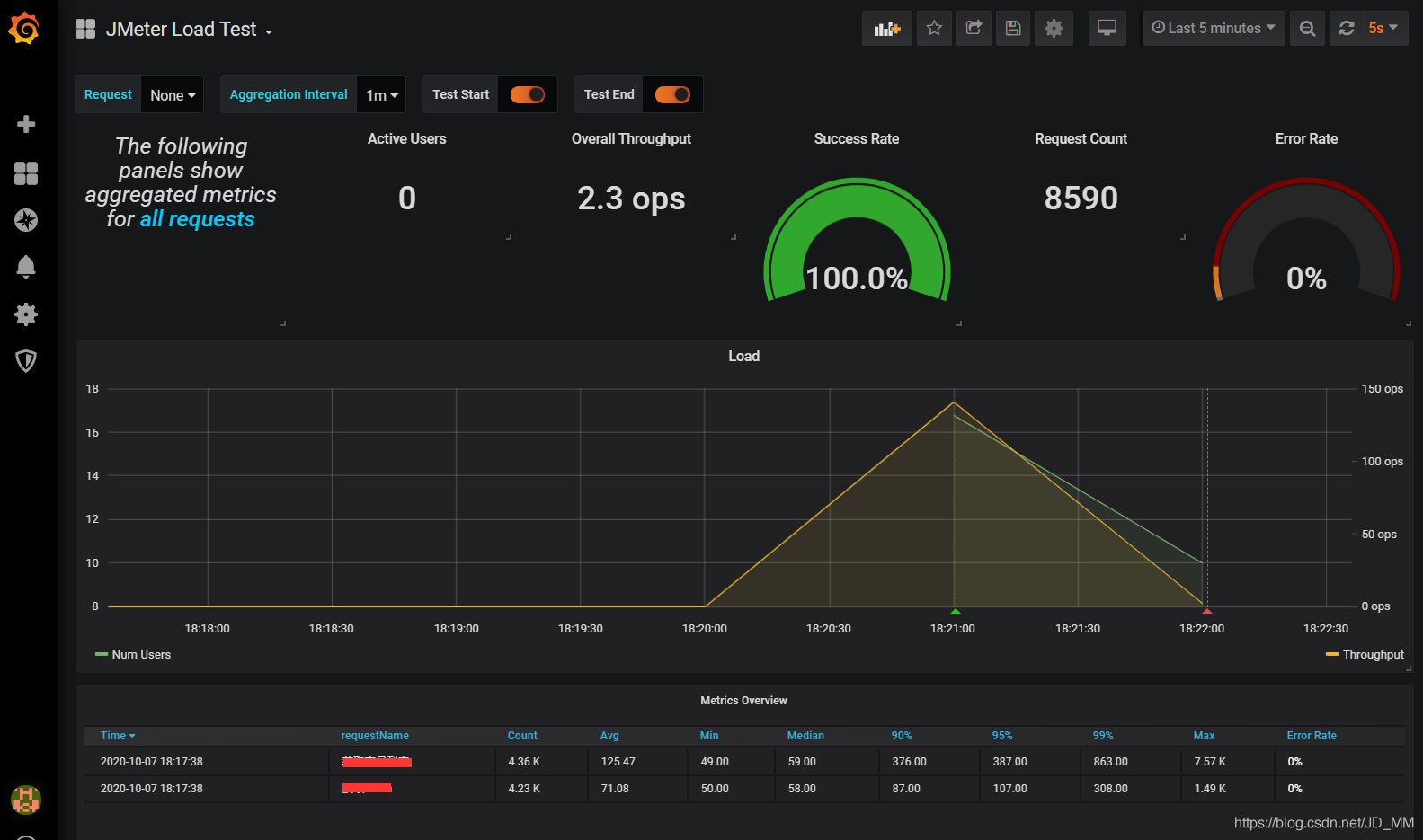
Task: Star this dashboard as favorite
Action: click(934, 29)
